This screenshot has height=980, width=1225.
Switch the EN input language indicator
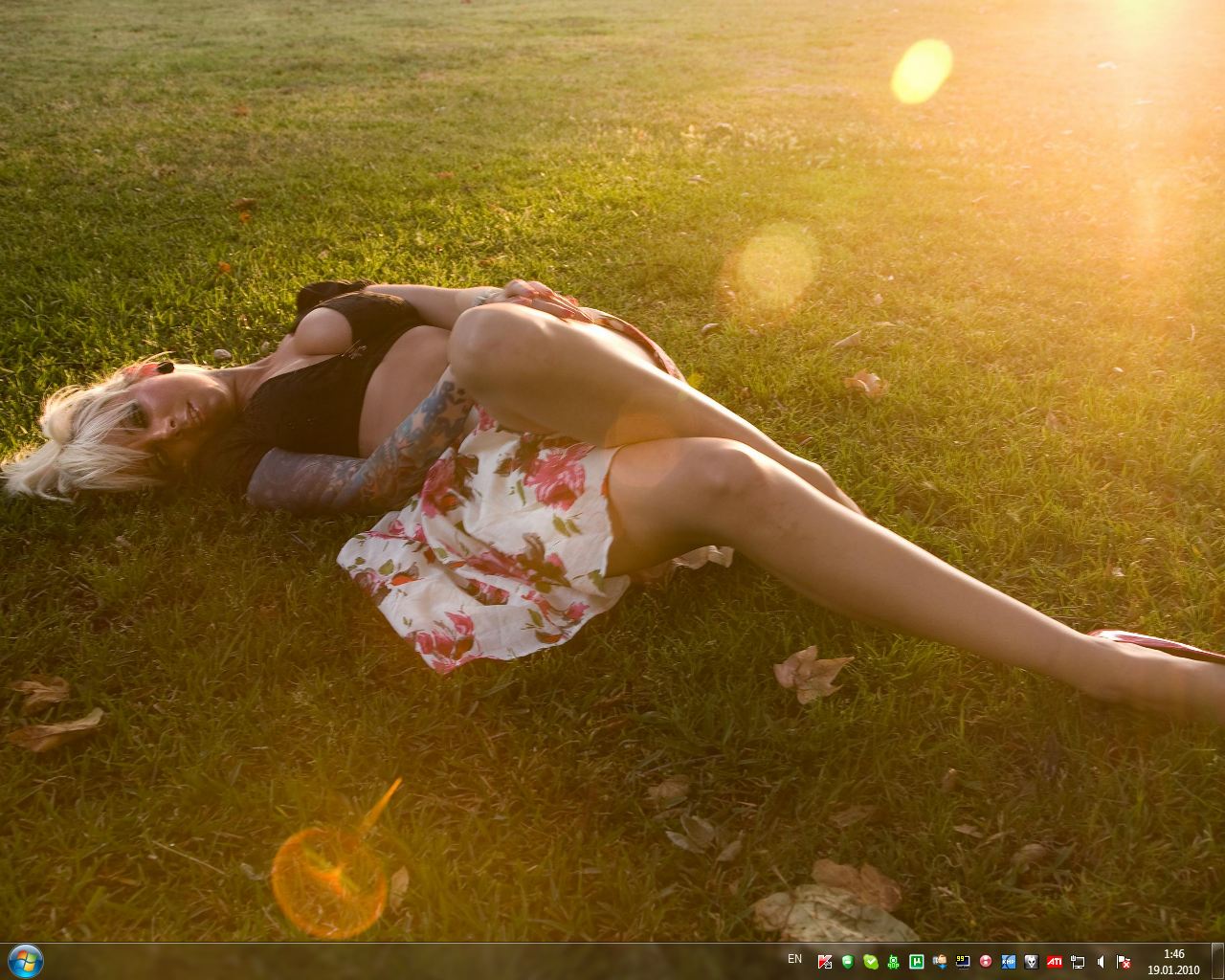coord(794,959)
